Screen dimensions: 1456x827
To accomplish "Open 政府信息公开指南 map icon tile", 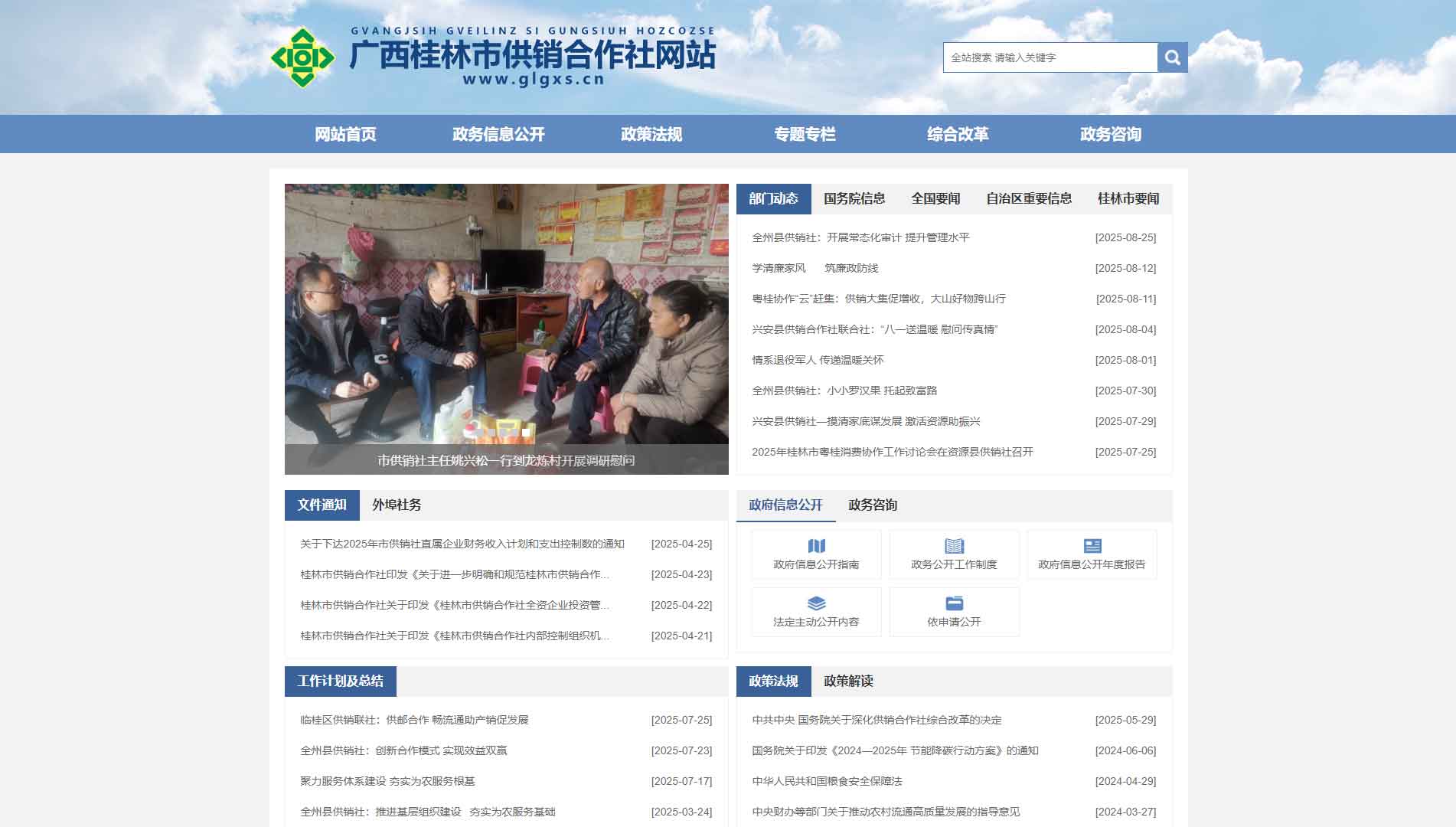I will click(816, 554).
